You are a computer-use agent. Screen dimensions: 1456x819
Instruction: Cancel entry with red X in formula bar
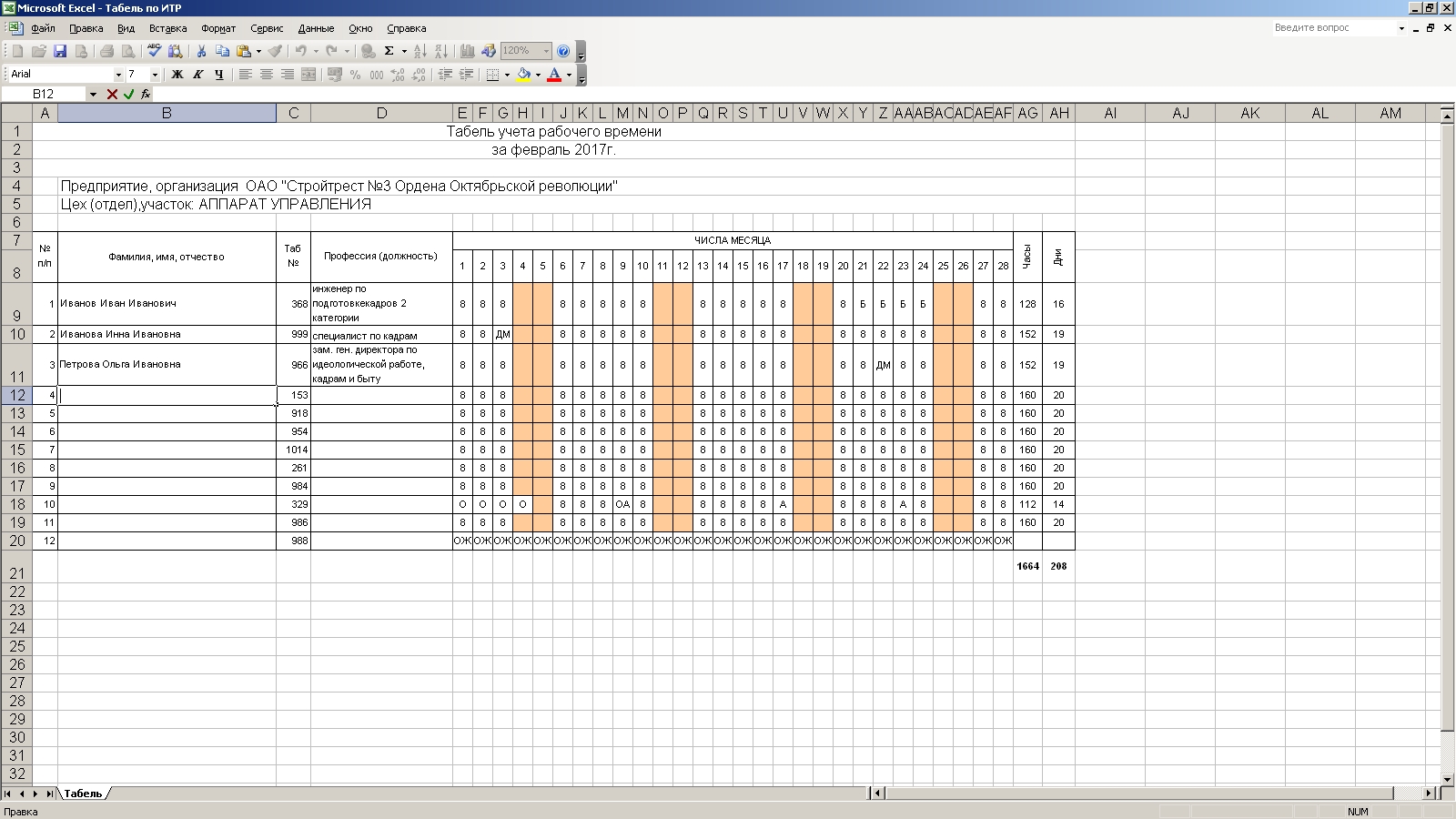tap(112, 94)
